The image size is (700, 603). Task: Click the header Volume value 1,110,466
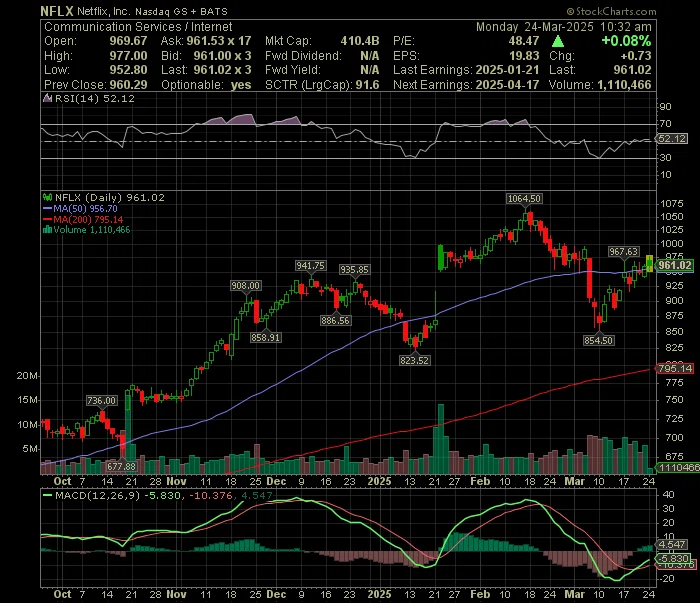[624, 85]
